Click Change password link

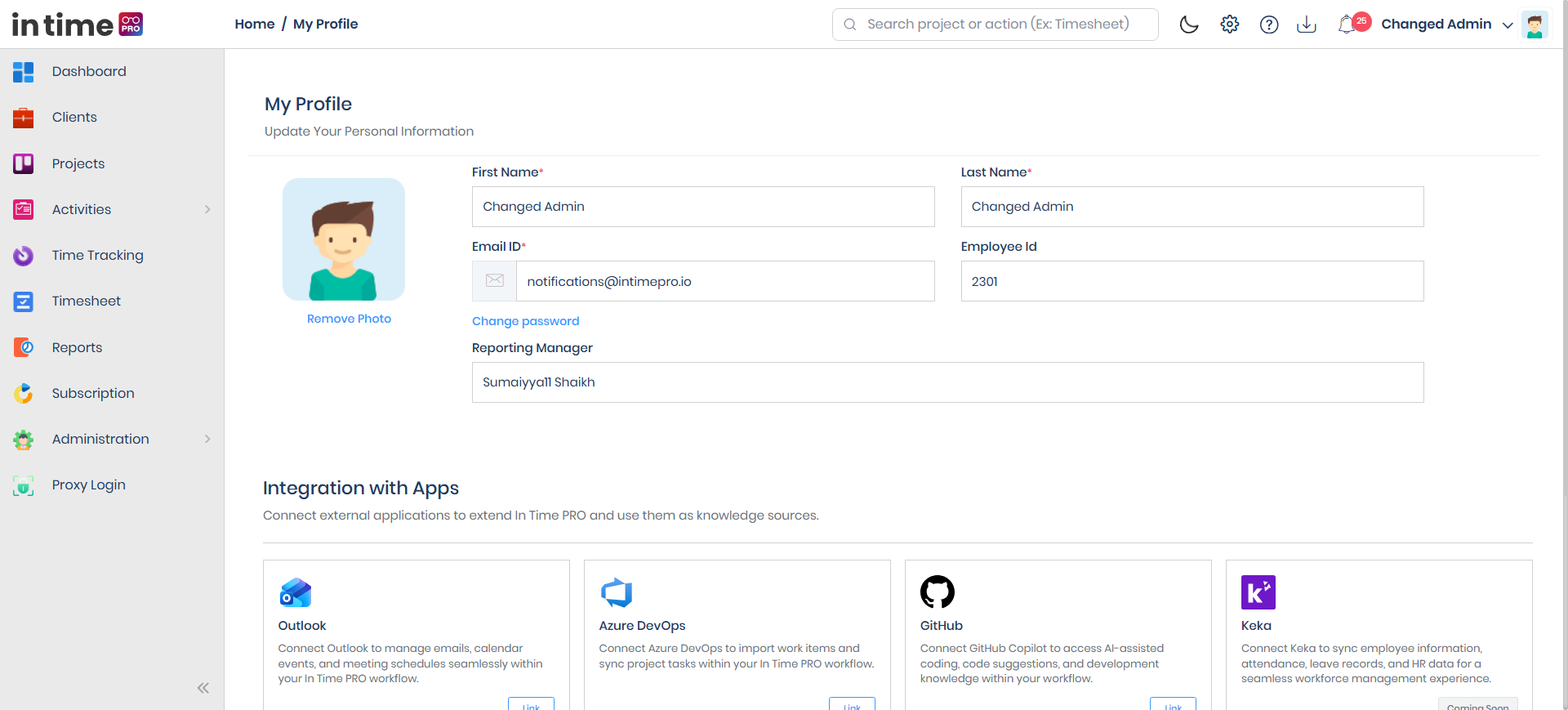[525, 321]
